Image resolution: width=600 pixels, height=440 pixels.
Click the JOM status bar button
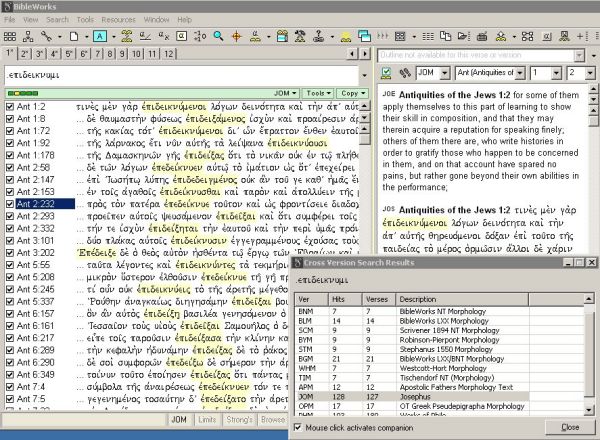tap(179, 420)
